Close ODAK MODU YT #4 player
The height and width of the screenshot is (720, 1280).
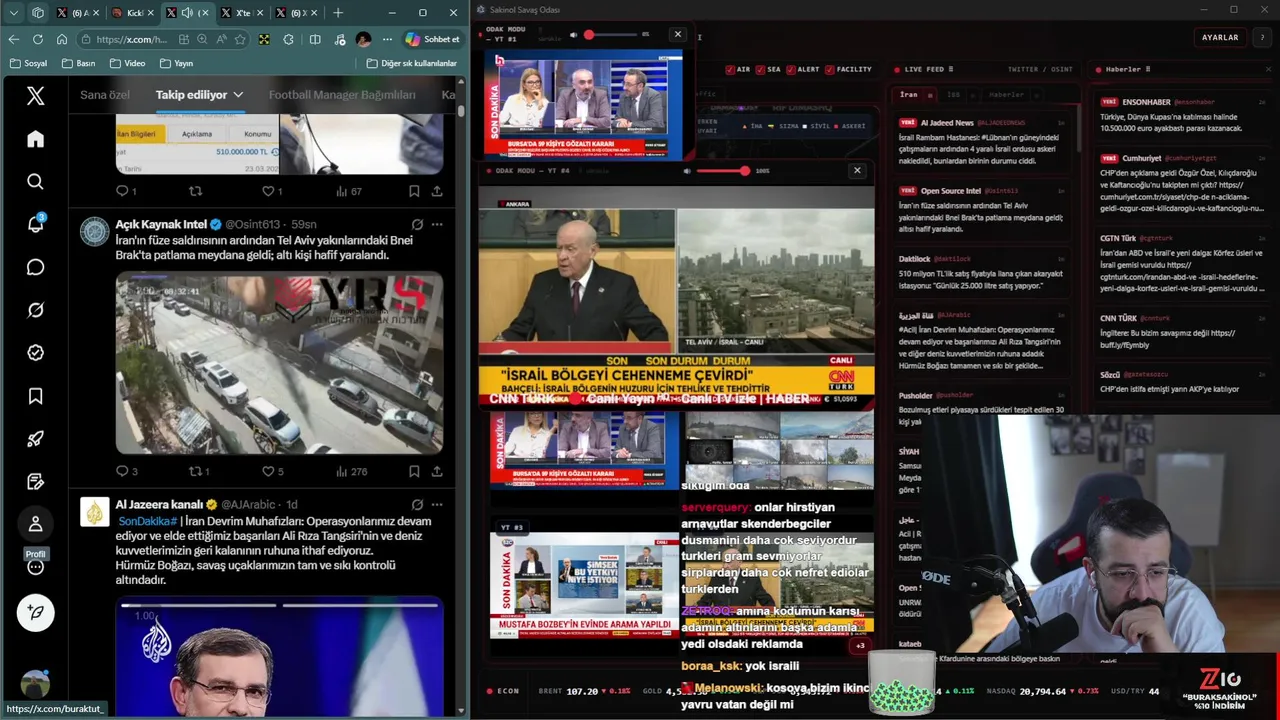point(856,170)
